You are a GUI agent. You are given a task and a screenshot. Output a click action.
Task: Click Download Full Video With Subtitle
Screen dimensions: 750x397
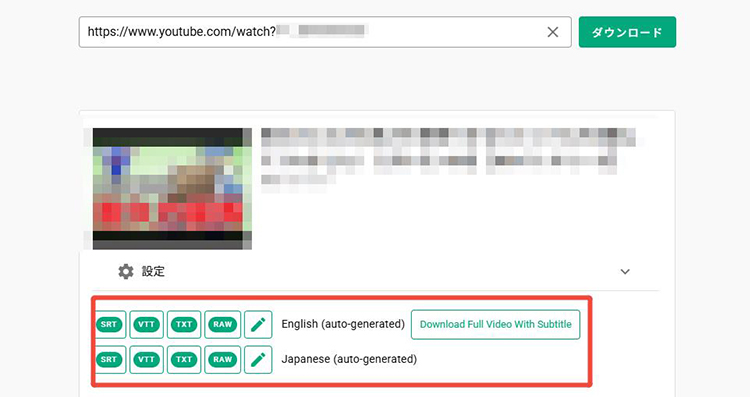[x=496, y=324]
